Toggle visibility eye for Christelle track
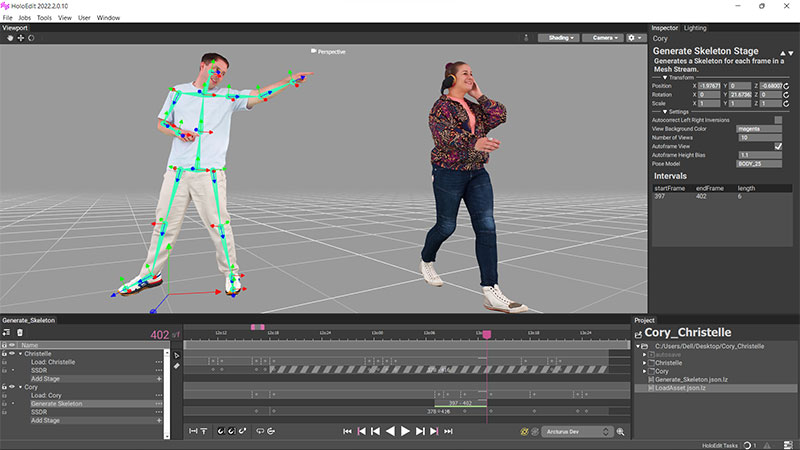This screenshot has width=800, height=450. tap(12, 353)
